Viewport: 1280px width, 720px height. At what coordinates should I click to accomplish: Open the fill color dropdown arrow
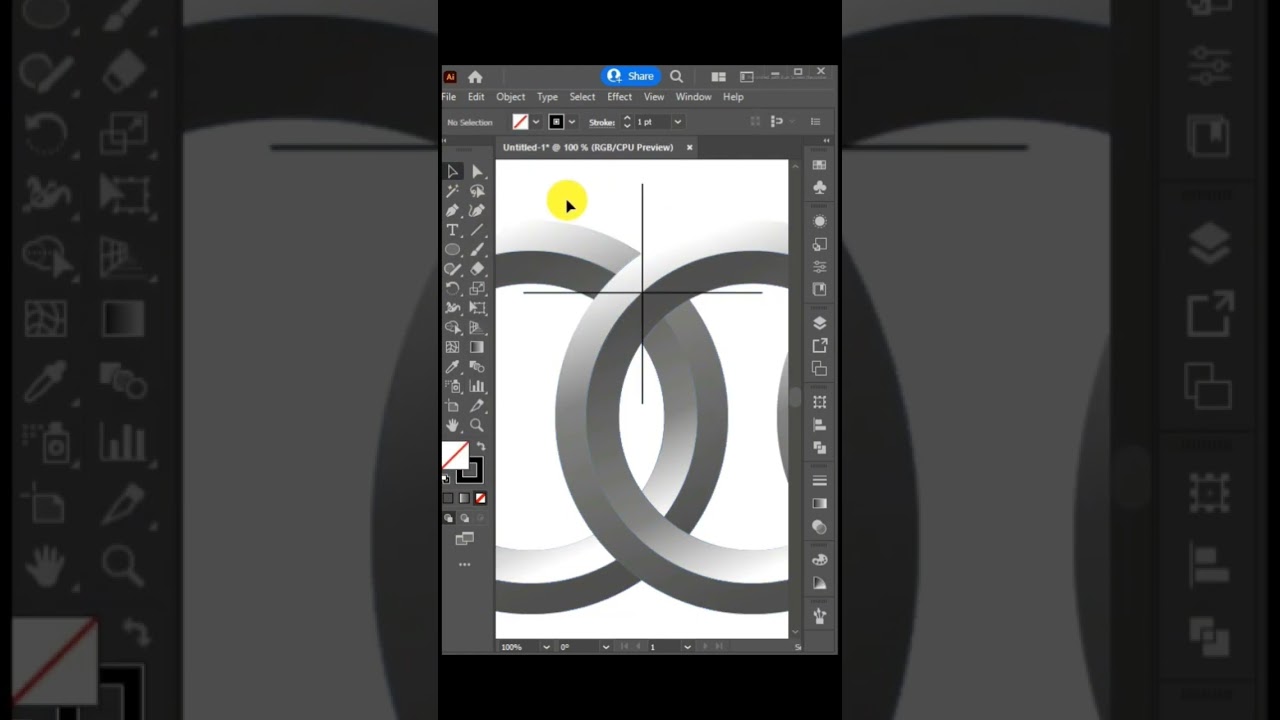tap(536, 122)
